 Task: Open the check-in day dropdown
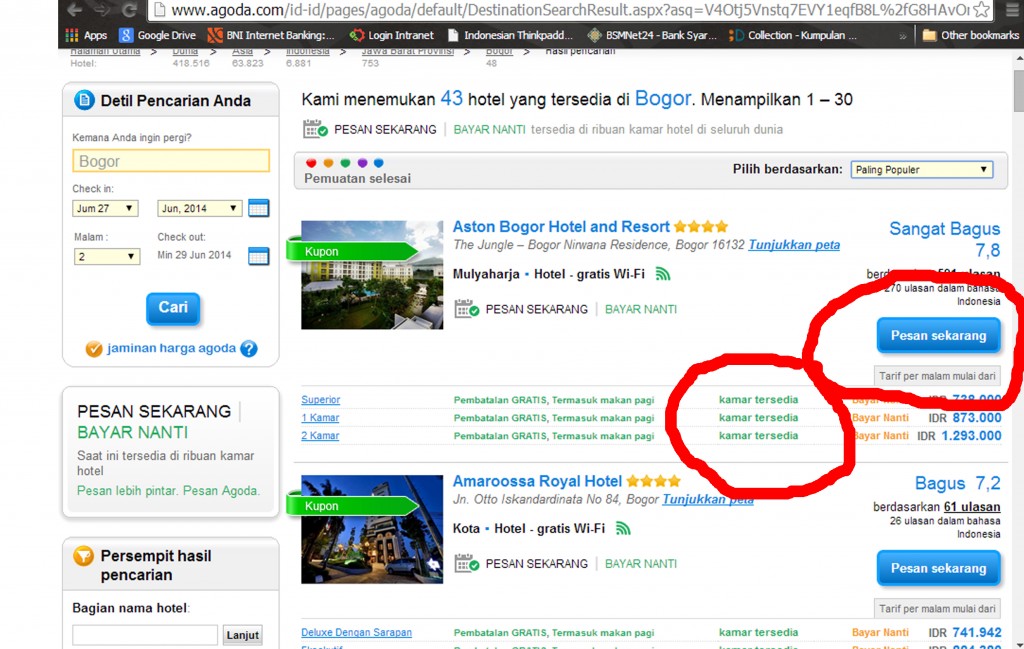click(x=106, y=209)
